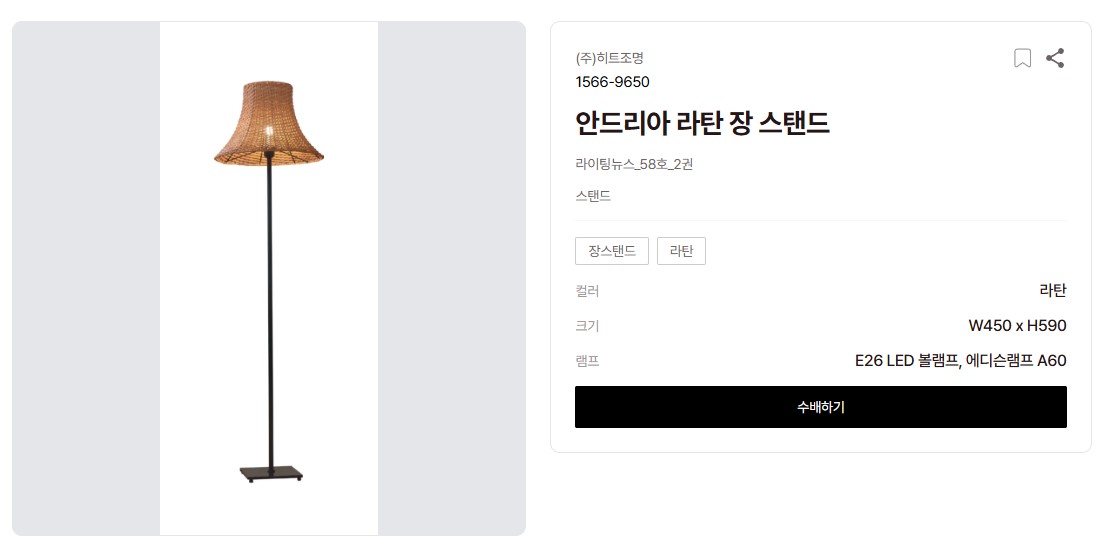This screenshot has width=1116, height=546.
Task: Click the 램프 spec label
Action: pyautogui.click(x=587, y=361)
